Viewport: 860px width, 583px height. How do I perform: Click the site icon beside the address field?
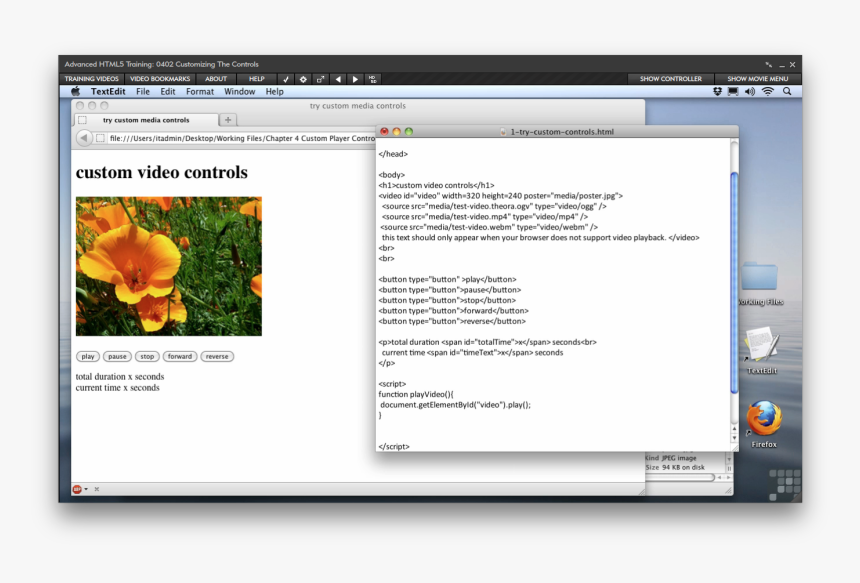100,138
